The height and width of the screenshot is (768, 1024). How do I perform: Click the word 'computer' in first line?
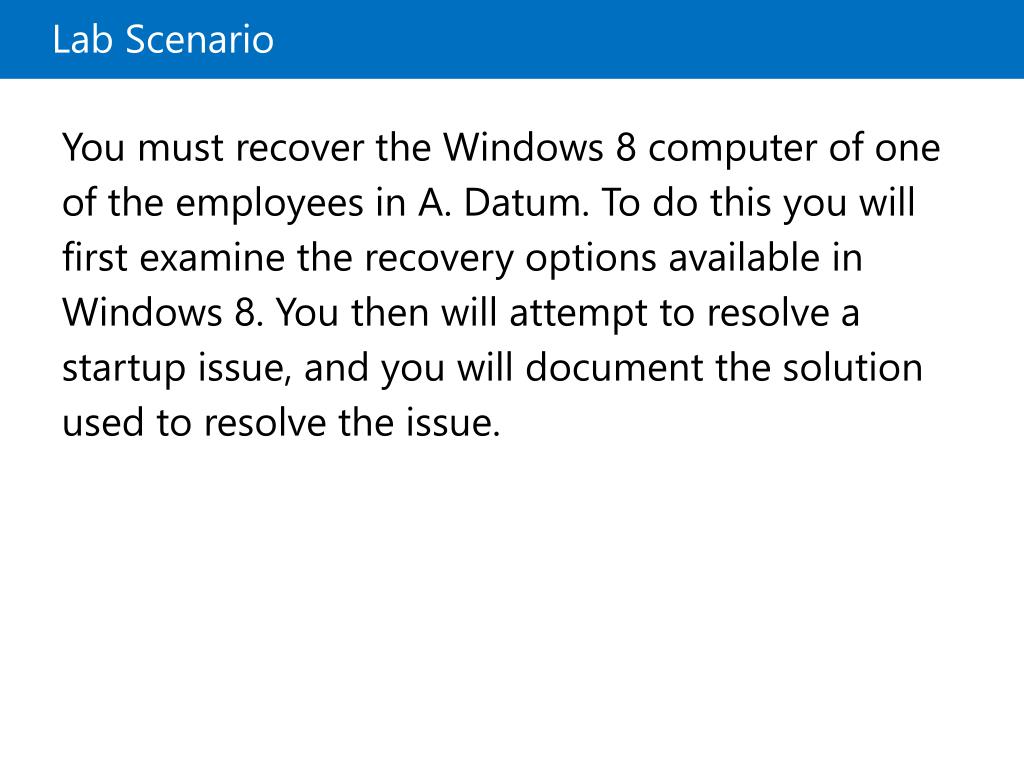tap(733, 150)
